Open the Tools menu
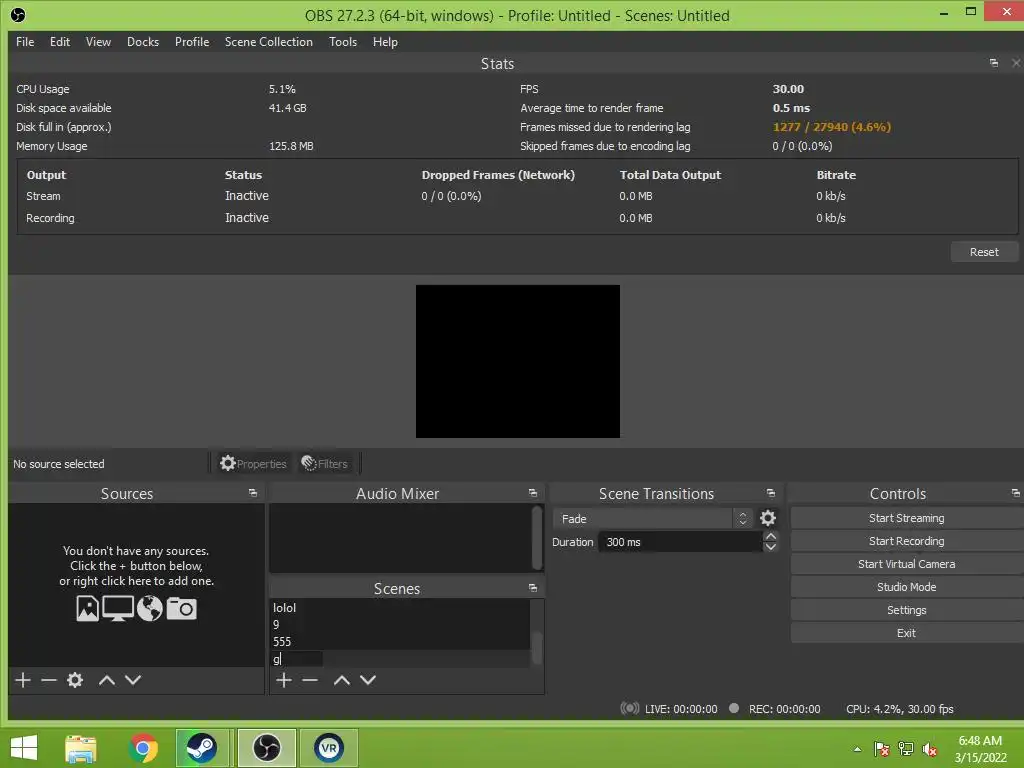Viewport: 1024px width, 768px height. (x=343, y=42)
